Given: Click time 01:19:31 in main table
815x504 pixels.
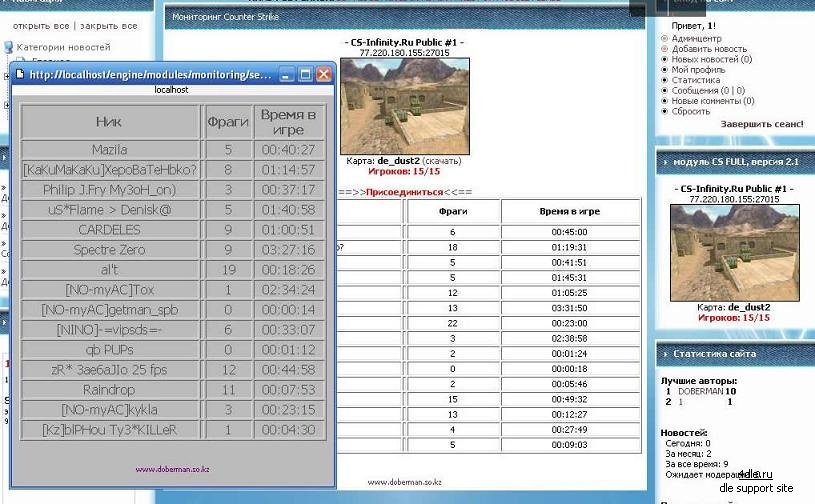Looking at the screenshot, I should [x=570, y=247].
